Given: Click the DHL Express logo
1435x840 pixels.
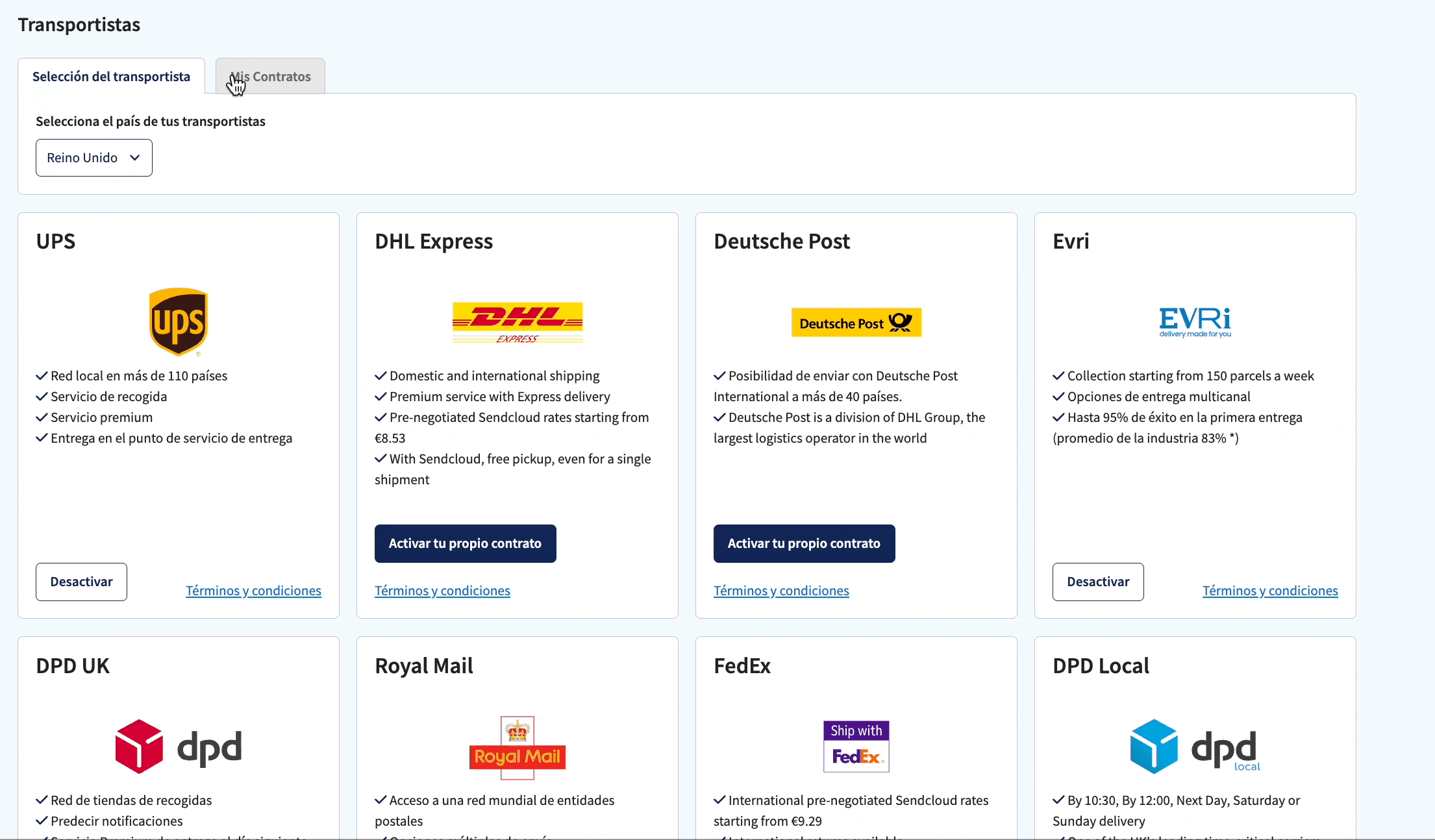Looking at the screenshot, I should pos(518,322).
